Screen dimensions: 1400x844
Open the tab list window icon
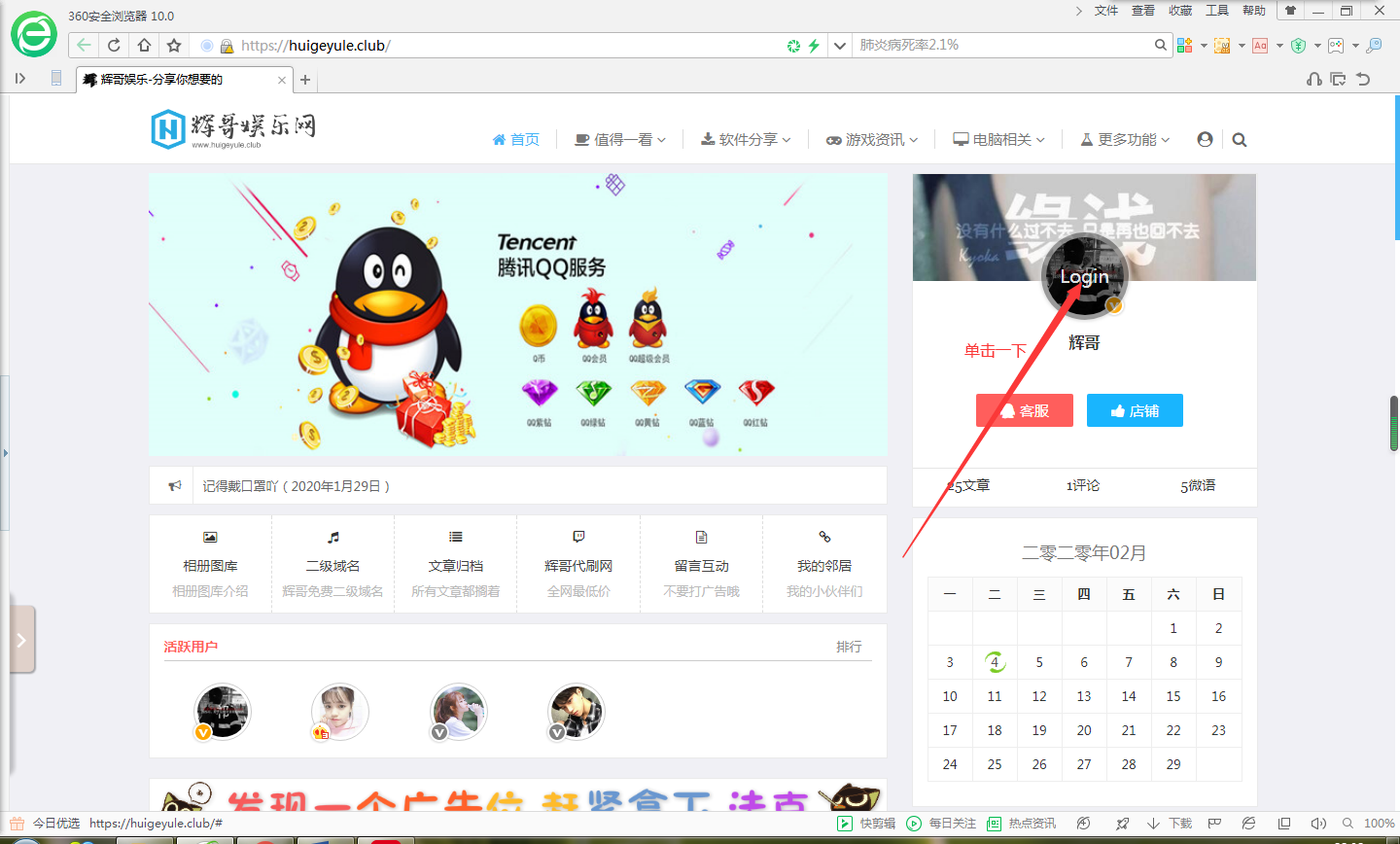(x=1339, y=79)
